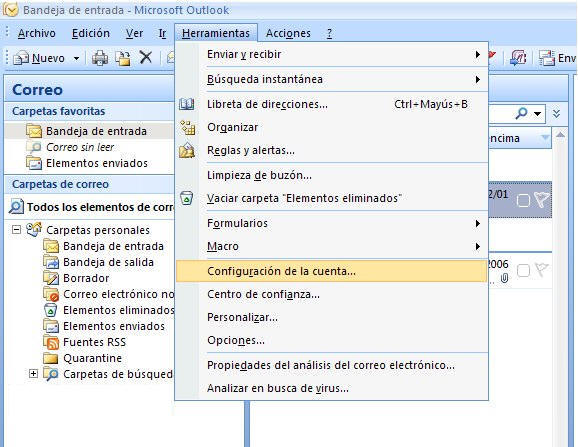Image resolution: width=578 pixels, height=447 pixels.
Task: Click the Herramientas menu title
Action: click(216, 33)
